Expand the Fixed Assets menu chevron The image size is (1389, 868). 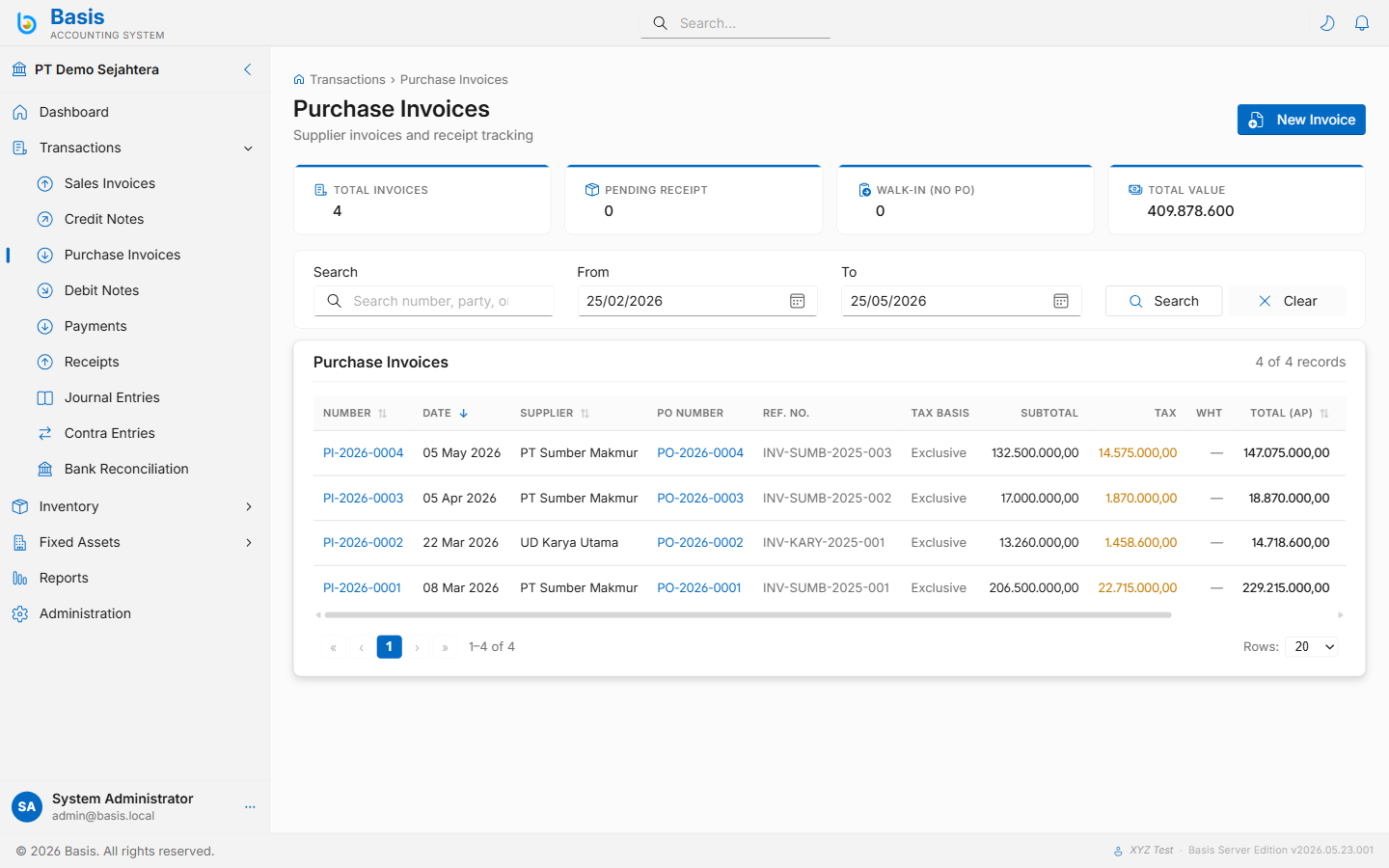point(249,542)
